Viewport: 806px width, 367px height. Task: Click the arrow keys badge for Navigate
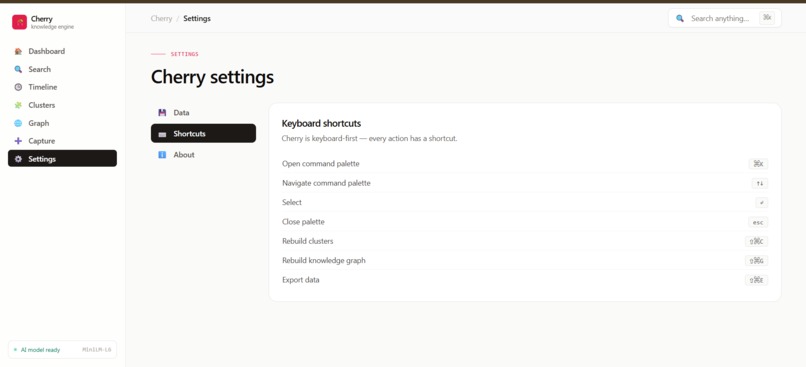760,184
